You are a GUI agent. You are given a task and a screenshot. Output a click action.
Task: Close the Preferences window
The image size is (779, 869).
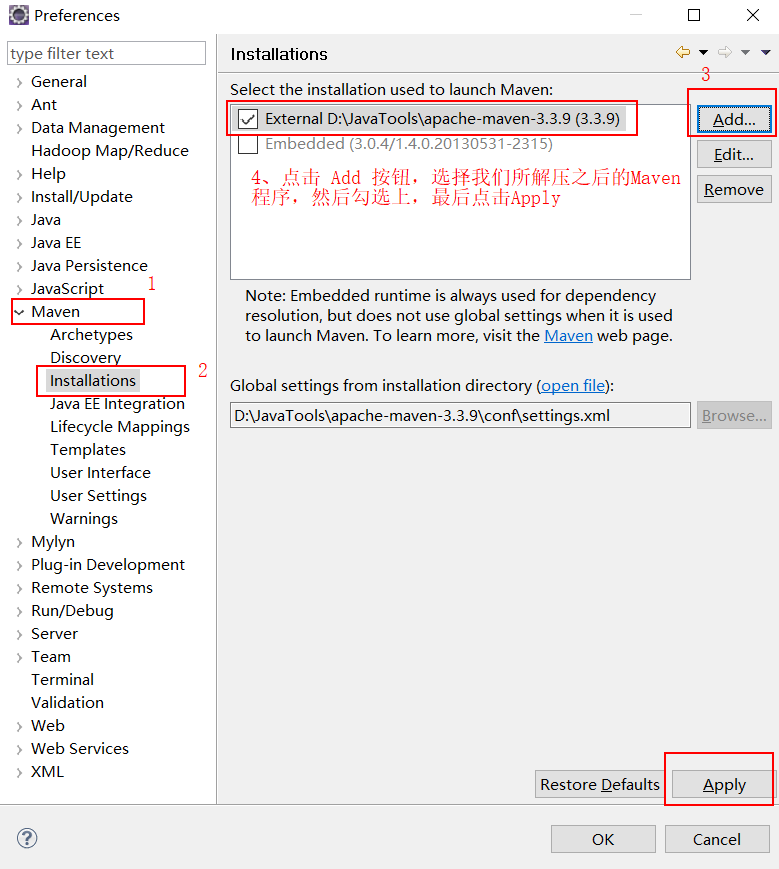tap(752, 15)
